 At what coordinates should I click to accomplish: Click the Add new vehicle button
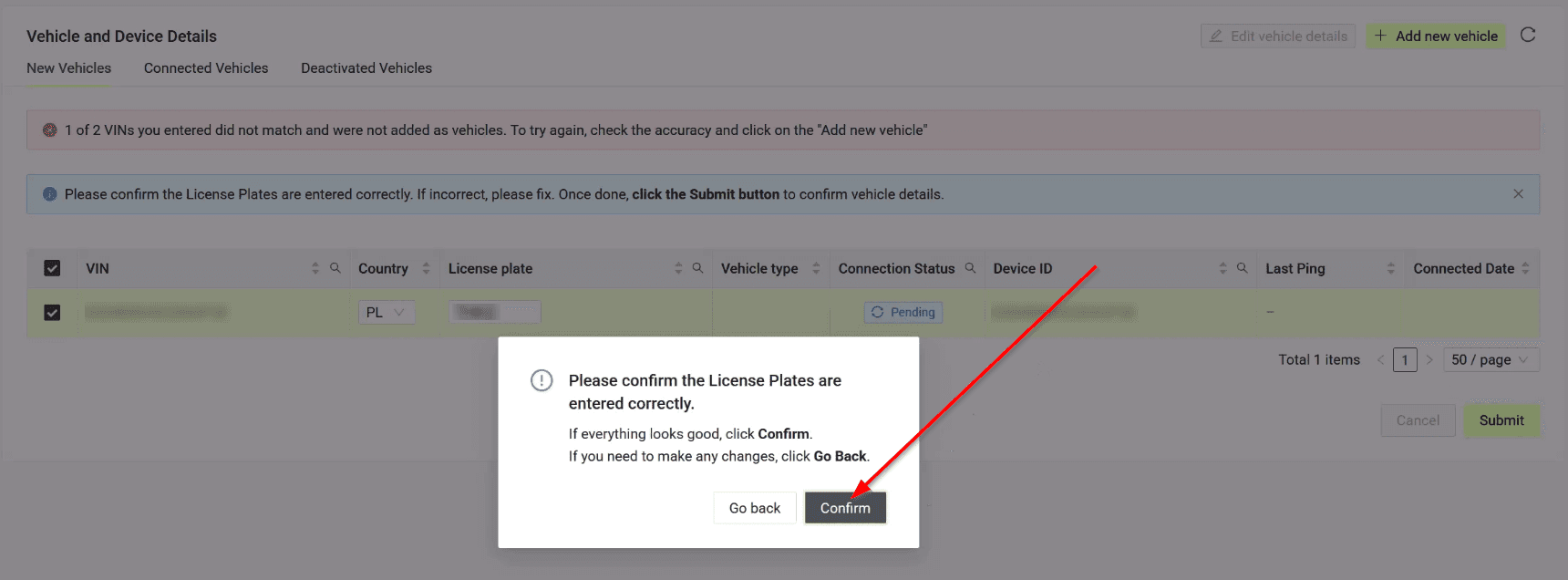click(1436, 36)
